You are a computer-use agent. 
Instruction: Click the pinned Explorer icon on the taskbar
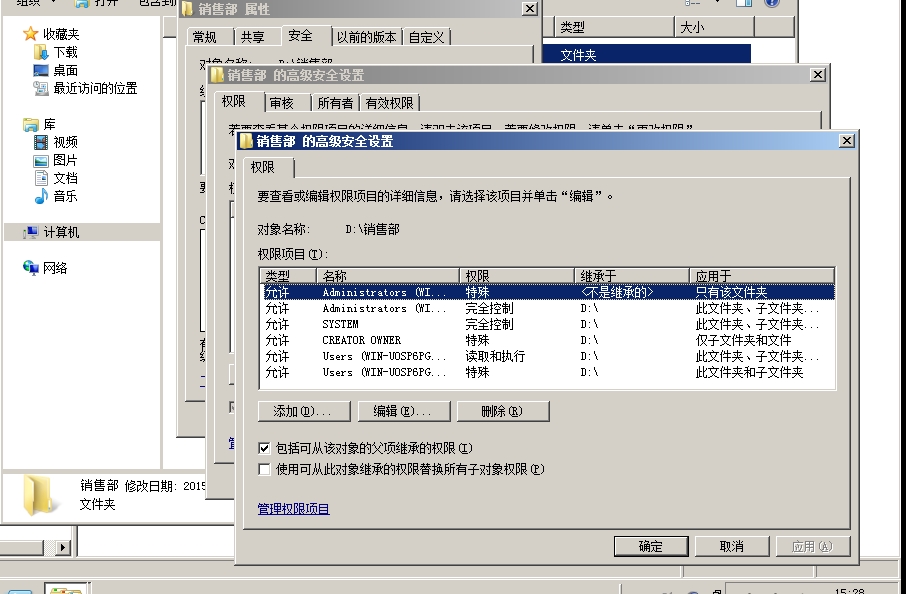[65, 589]
